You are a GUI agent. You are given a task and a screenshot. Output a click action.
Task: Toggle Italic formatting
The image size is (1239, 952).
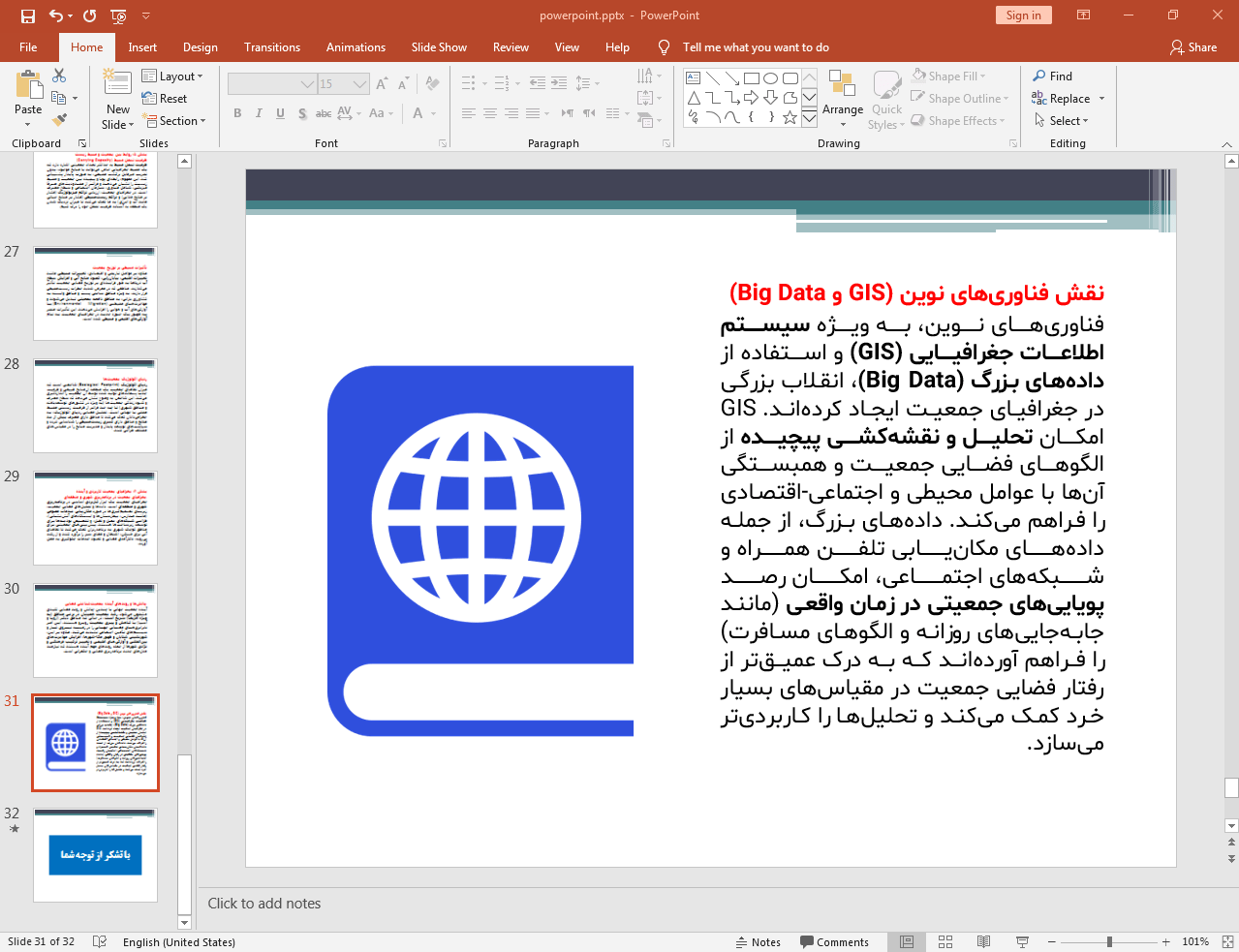tap(258, 113)
